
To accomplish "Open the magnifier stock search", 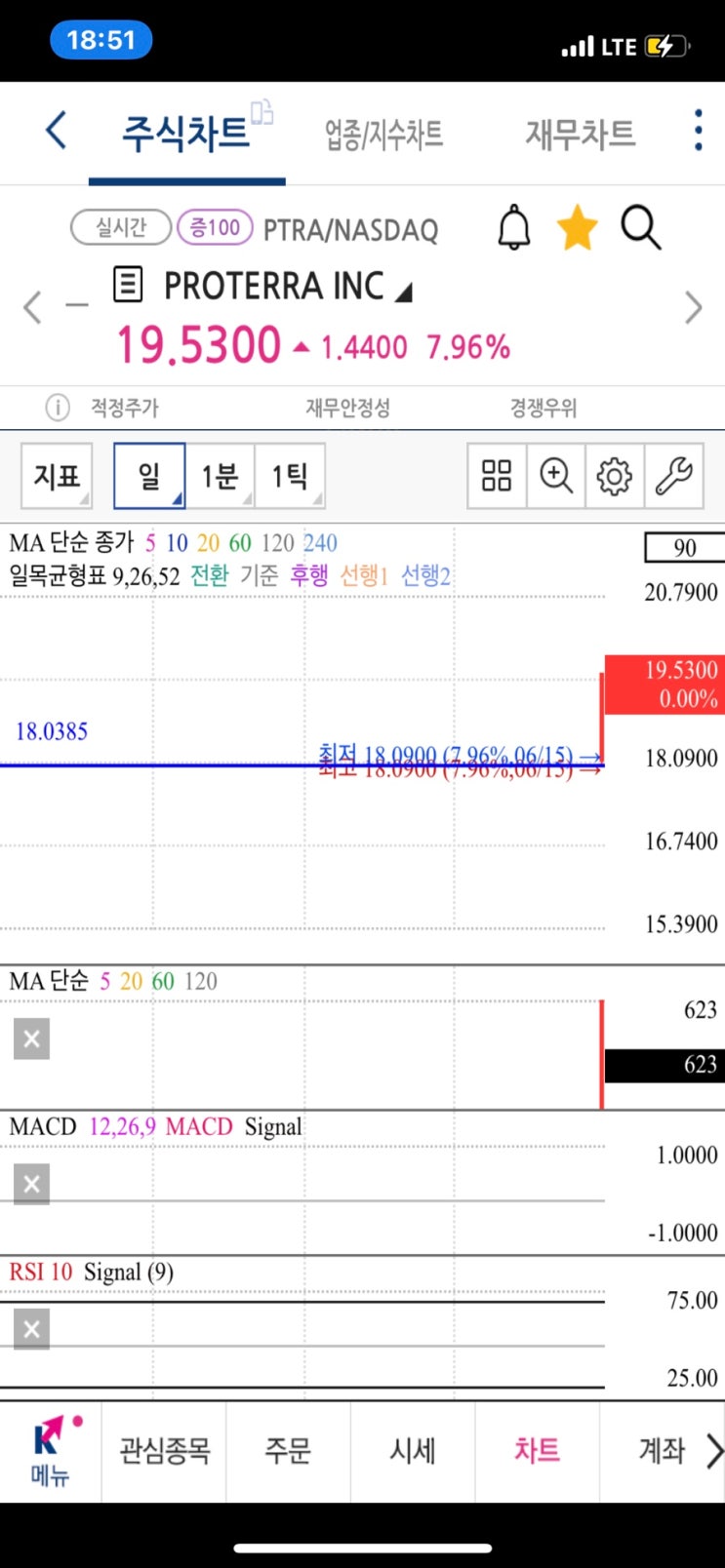I will coord(641,228).
